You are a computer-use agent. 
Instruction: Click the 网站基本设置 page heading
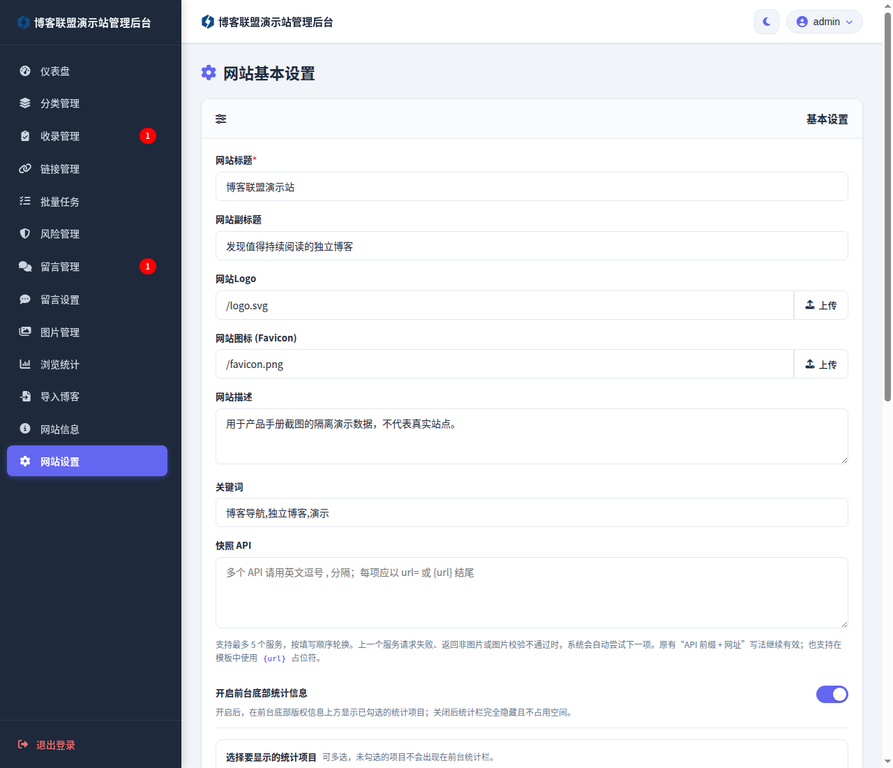[269, 73]
